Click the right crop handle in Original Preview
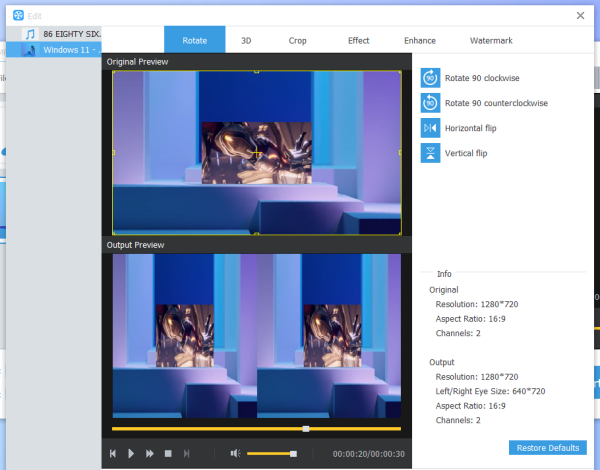The width and height of the screenshot is (600, 470). 400,152
